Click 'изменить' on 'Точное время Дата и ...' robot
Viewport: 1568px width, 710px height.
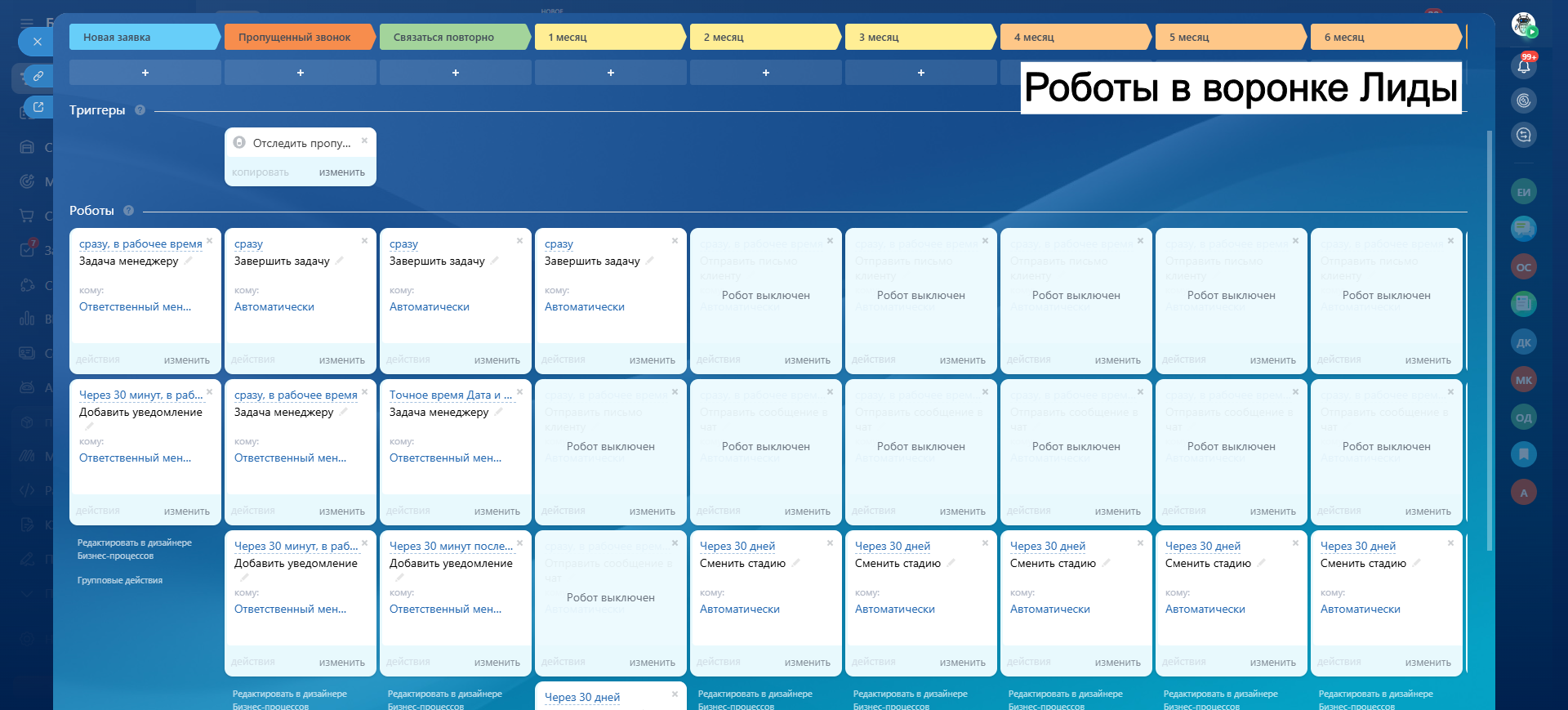pos(497,511)
